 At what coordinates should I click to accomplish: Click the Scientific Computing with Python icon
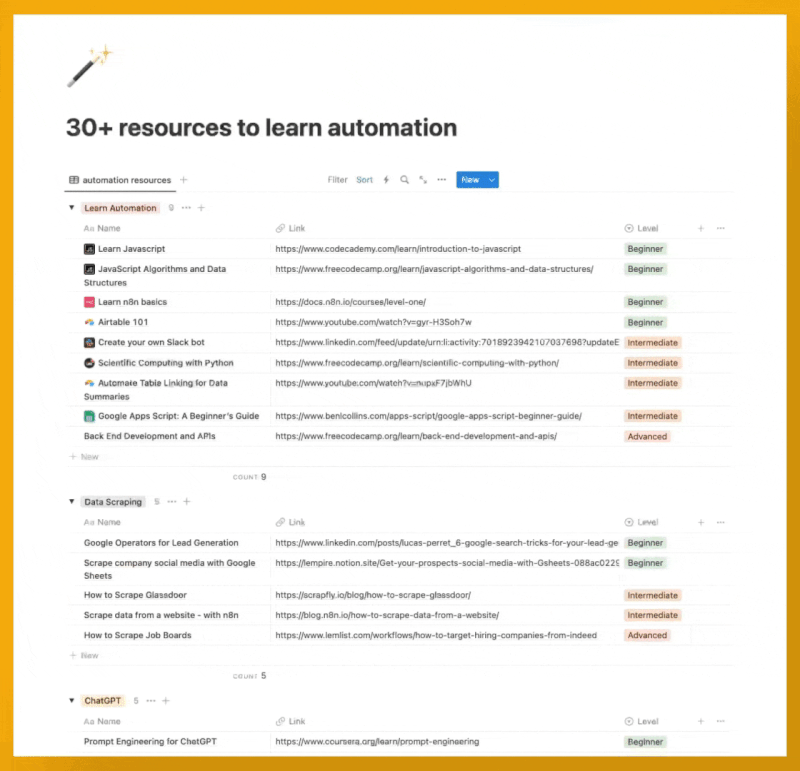coord(89,363)
